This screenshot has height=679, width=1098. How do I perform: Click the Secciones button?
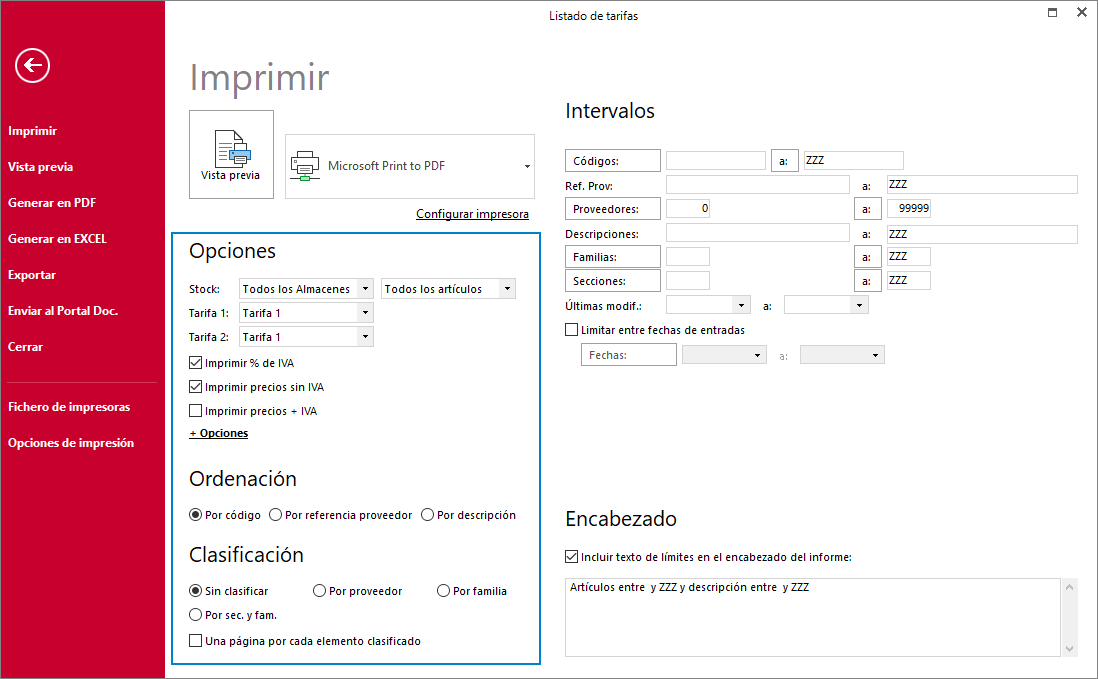click(x=613, y=281)
